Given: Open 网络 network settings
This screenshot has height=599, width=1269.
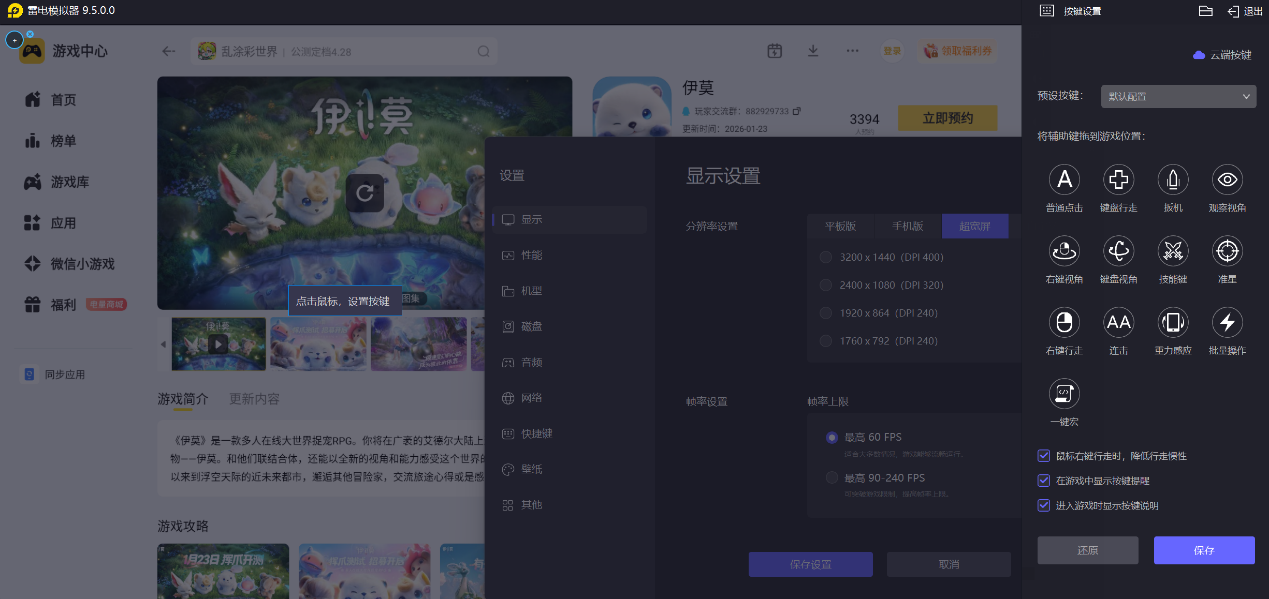Looking at the screenshot, I should 569,398.
